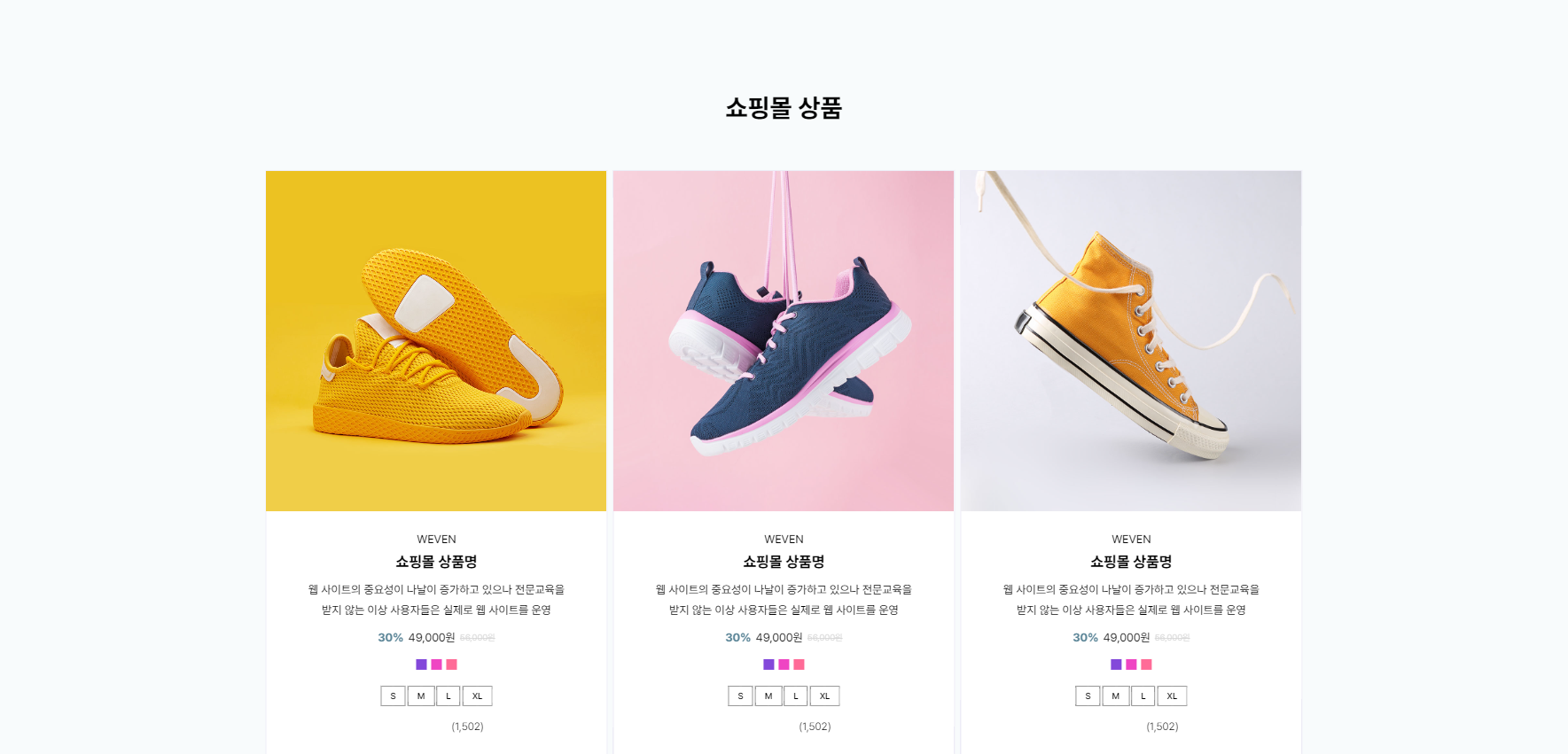
Task: Select size M on the yellow sneaker card
Action: 421,696
